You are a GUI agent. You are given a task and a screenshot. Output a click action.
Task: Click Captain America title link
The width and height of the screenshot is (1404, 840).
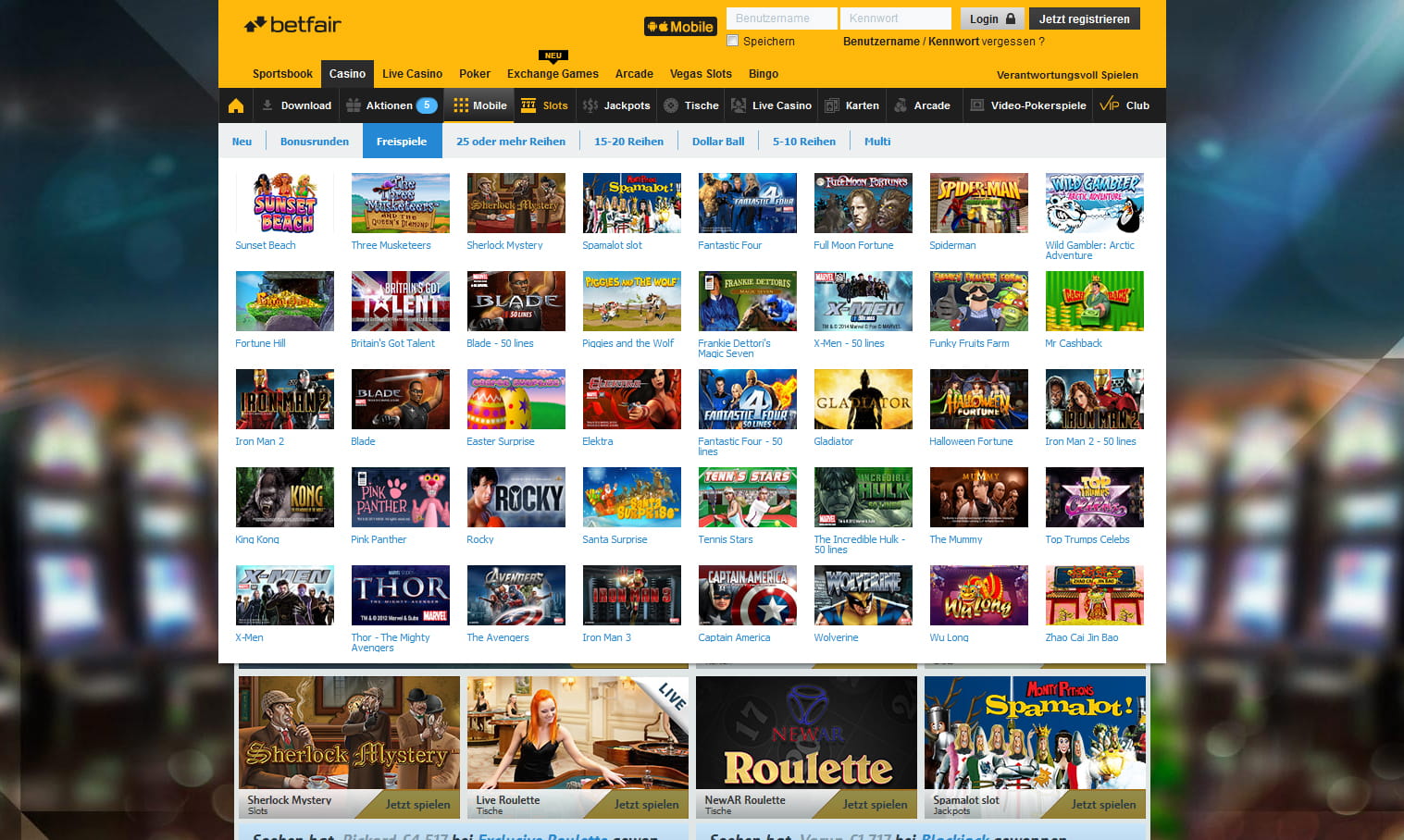tap(734, 637)
